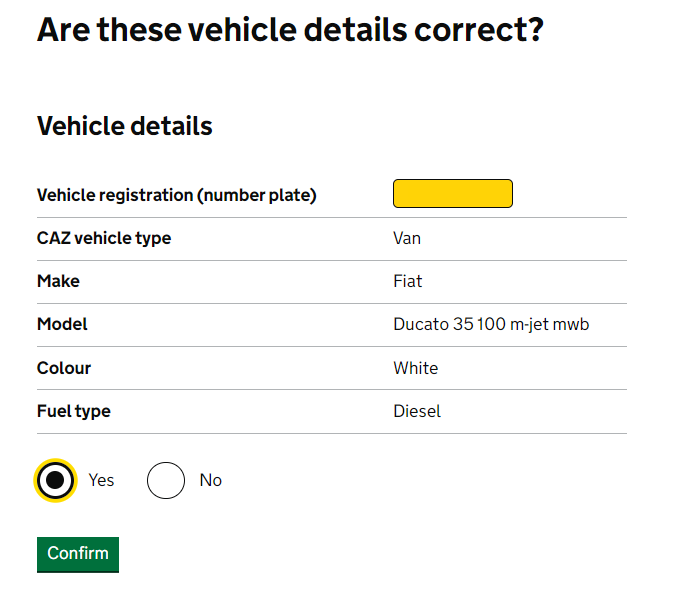This screenshot has width=694, height=607.
Task: Click the 'Diesel' fuel type value
Action: tap(417, 411)
